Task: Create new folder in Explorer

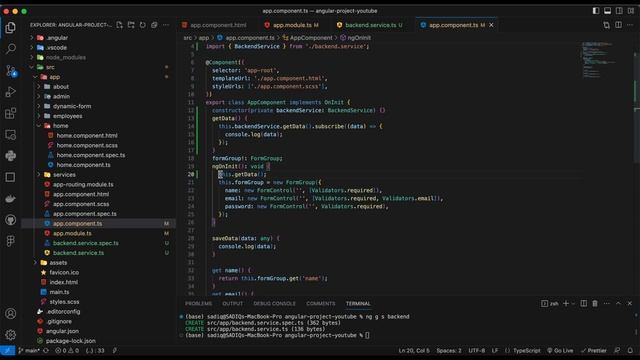Action: tap(131, 25)
